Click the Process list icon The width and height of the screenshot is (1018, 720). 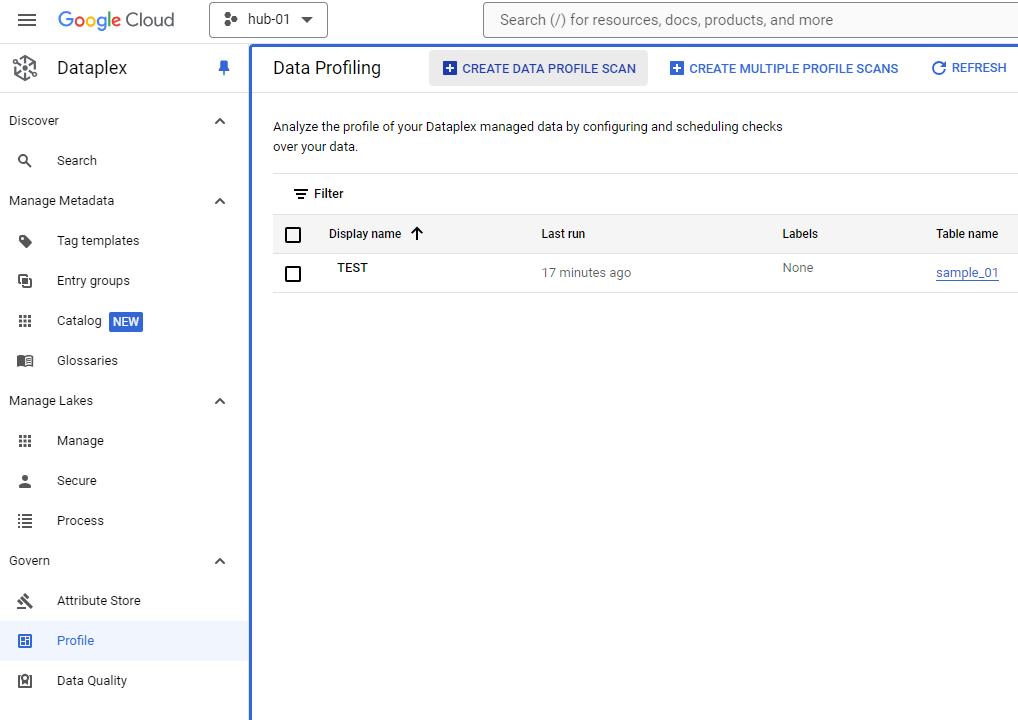coord(25,521)
